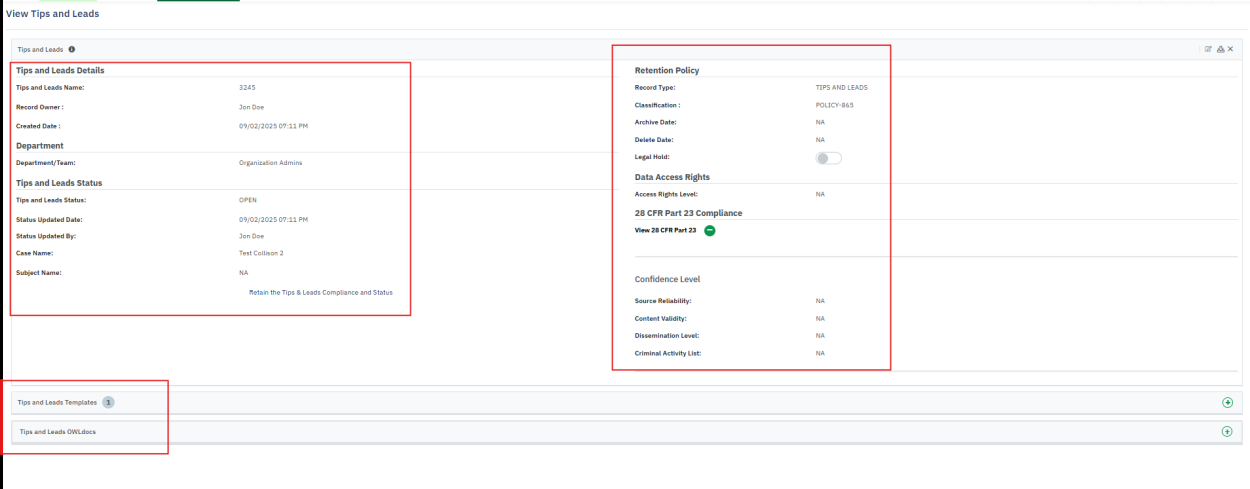Viewport: 1250px width, 489px height.
Task: Open Retain the Tips & Leads Compliance link
Action: point(320,292)
